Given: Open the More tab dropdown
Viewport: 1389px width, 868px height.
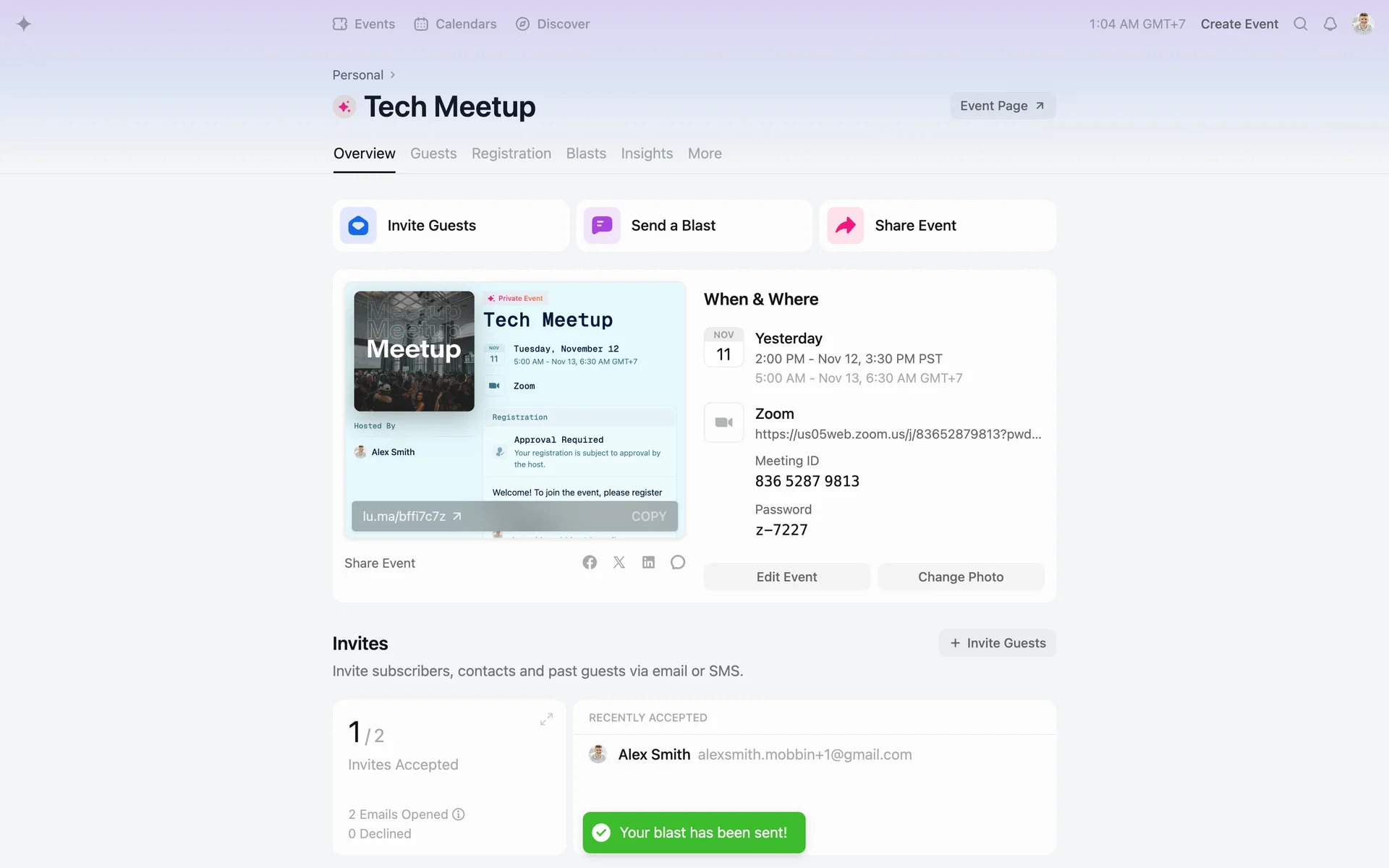Looking at the screenshot, I should pyautogui.click(x=704, y=153).
